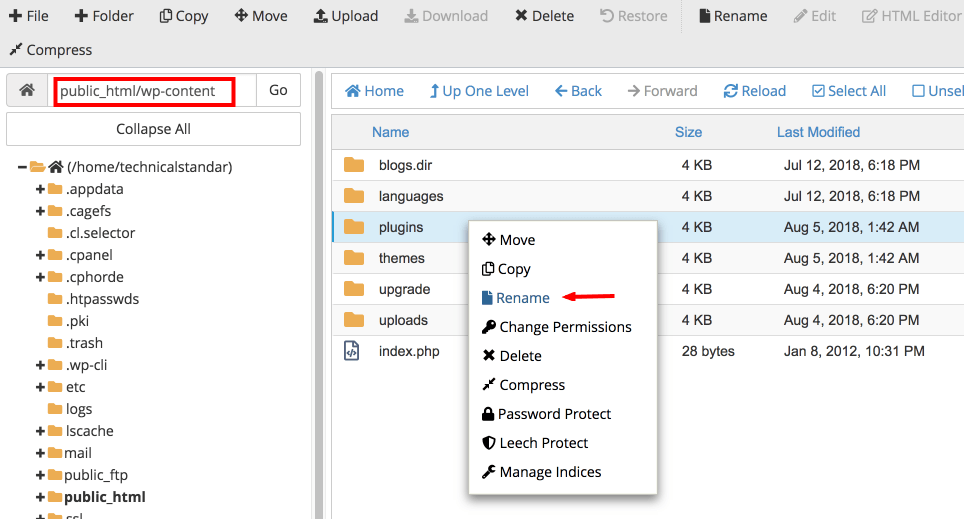Expand the .appdata folder tree node

(x=41, y=189)
